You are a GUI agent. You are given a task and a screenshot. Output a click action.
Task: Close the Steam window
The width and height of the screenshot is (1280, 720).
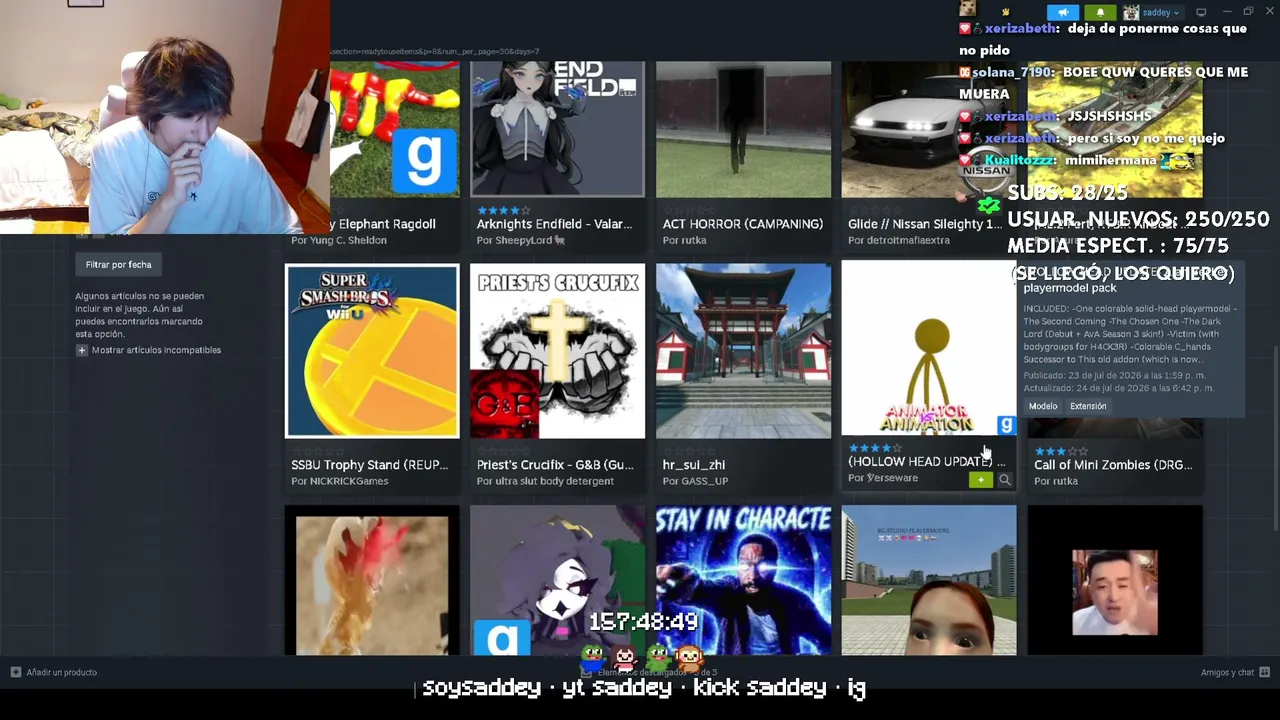(1270, 12)
